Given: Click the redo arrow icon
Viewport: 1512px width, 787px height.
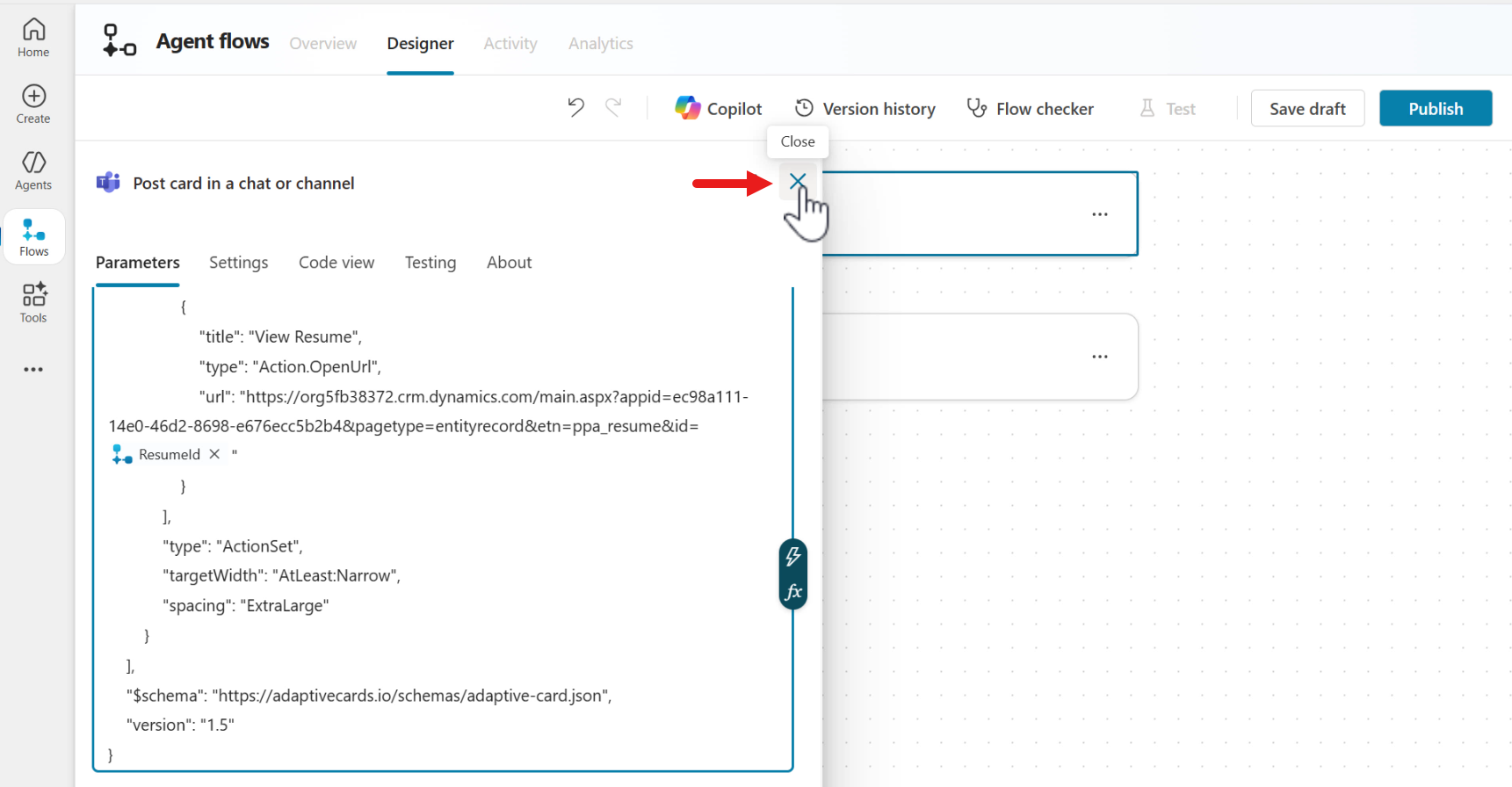Looking at the screenshot, I should tap(613, 108).
